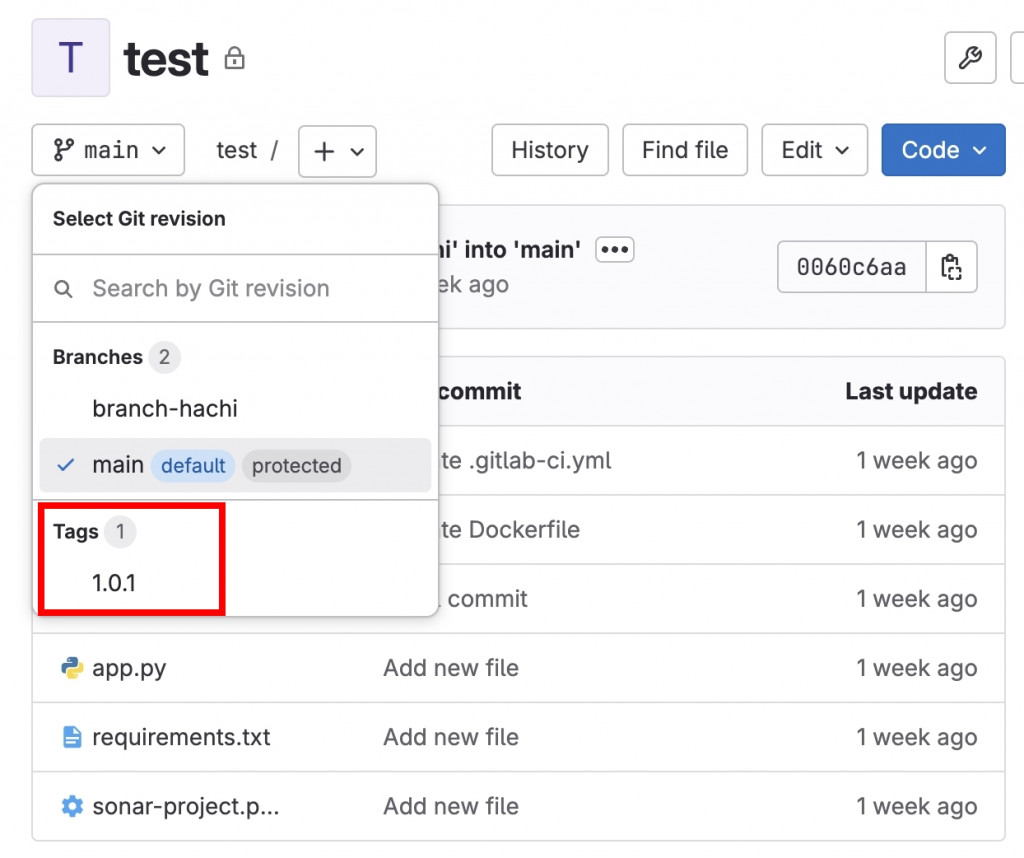
Task: Click the sonar-project gear file icon
Action: [71, 806]
